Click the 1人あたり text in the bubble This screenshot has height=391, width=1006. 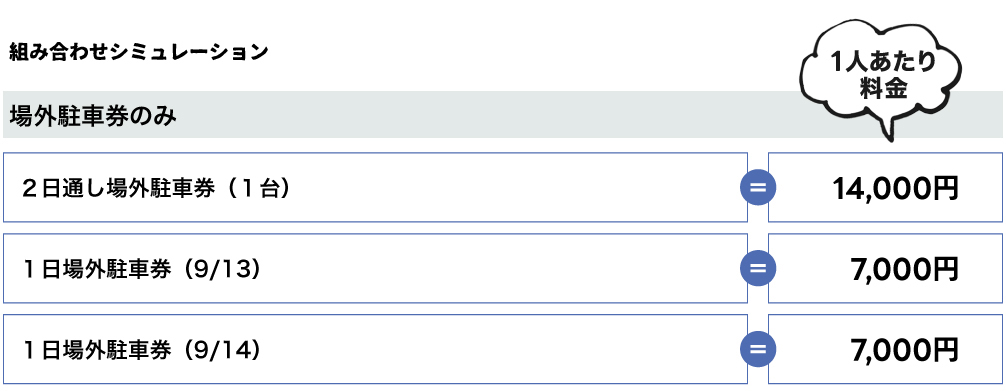883,63
